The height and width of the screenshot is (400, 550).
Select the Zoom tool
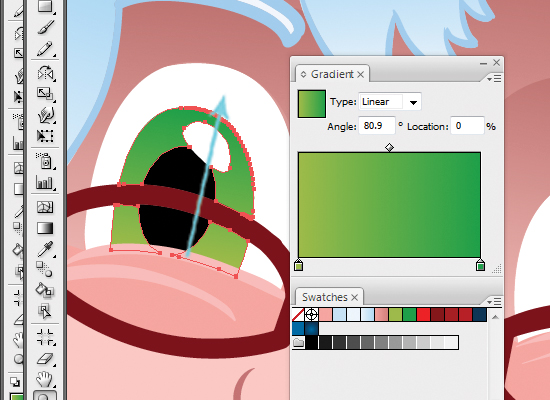coord(45,396)
